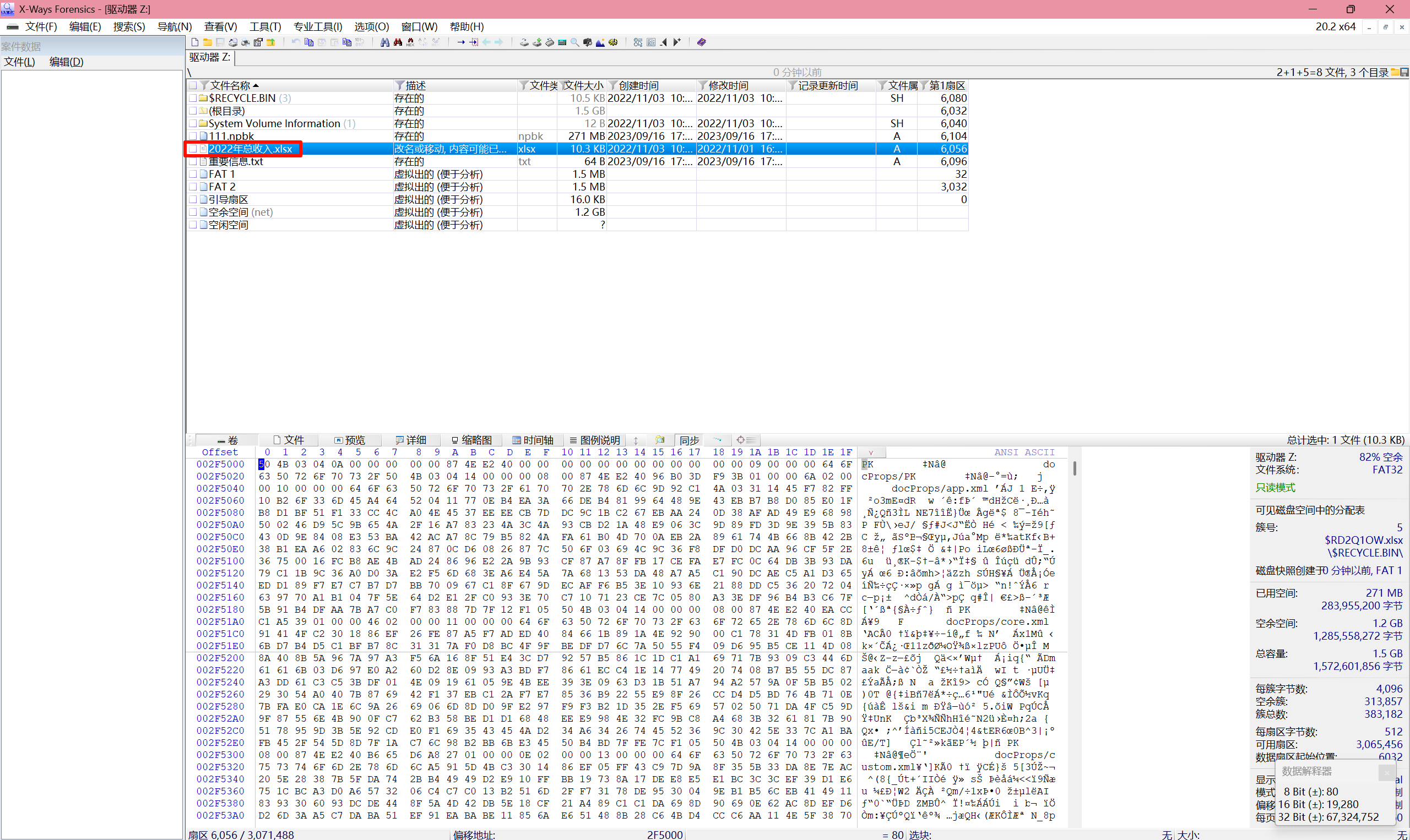Viewport: 1410px width, 840px height.
Task: Click the magnifying glass toolbar icon
Action: tap(575, 42)
